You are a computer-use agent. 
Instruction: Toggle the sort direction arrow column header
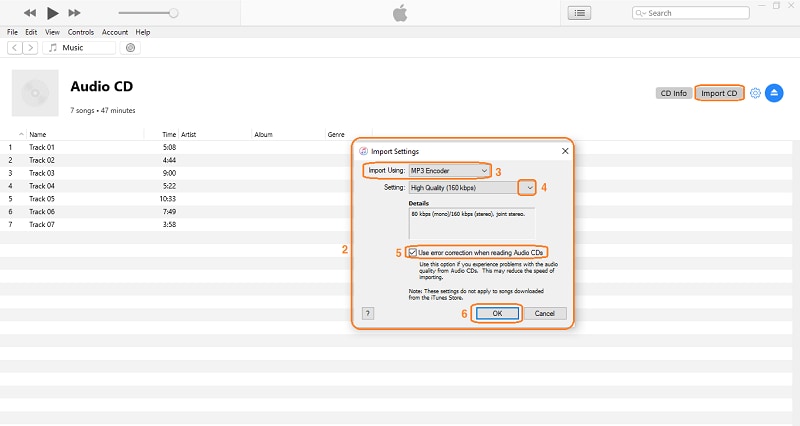tap(21, 135)
